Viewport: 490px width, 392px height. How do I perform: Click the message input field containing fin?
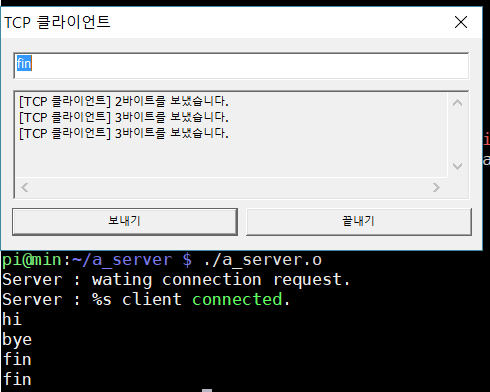pyautogui.click(x=241, y=66)
